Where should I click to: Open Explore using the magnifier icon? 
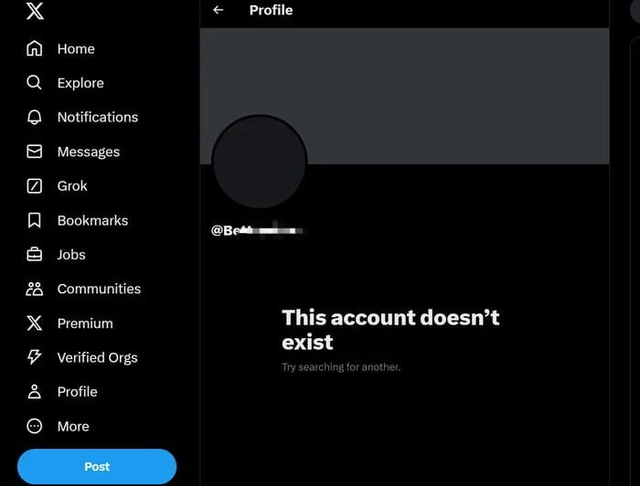pos(34,83)
